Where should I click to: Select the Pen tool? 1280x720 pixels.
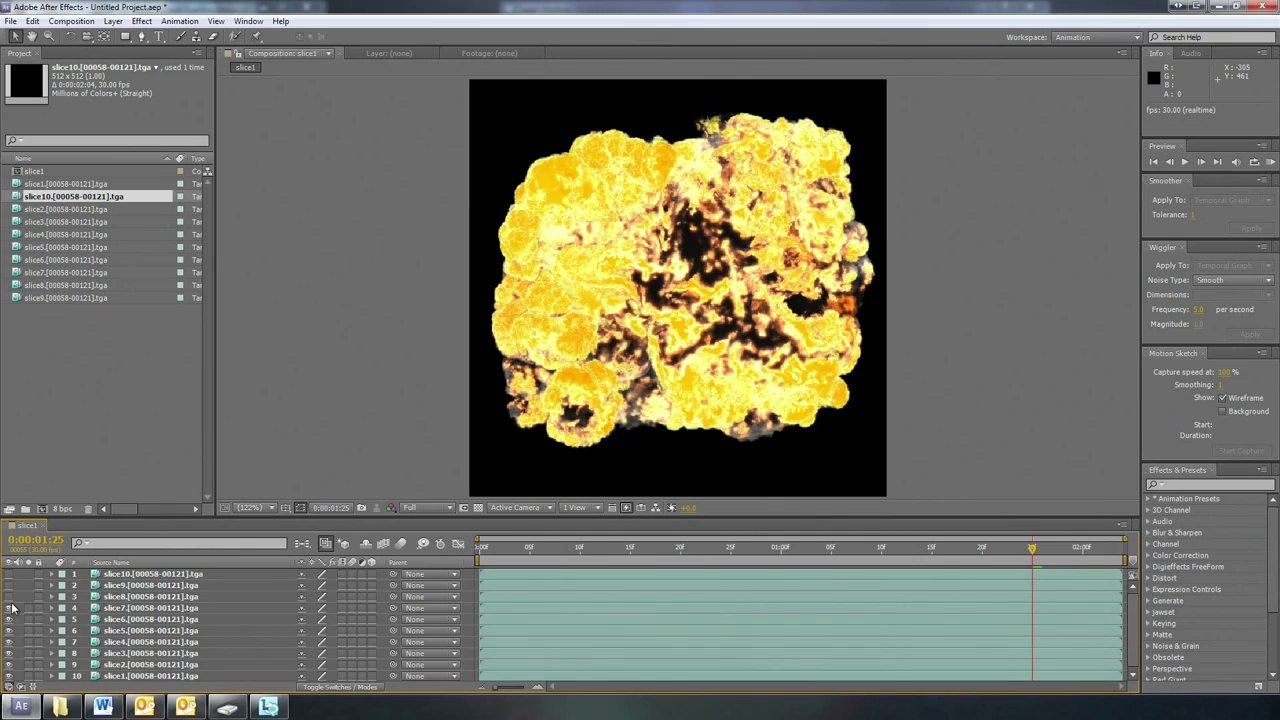coord(141,37)
